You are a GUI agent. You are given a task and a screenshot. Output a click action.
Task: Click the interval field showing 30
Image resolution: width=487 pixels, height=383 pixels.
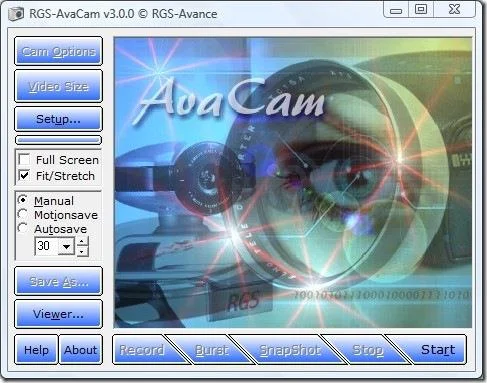pyautogui.click(x=47, y=246)
